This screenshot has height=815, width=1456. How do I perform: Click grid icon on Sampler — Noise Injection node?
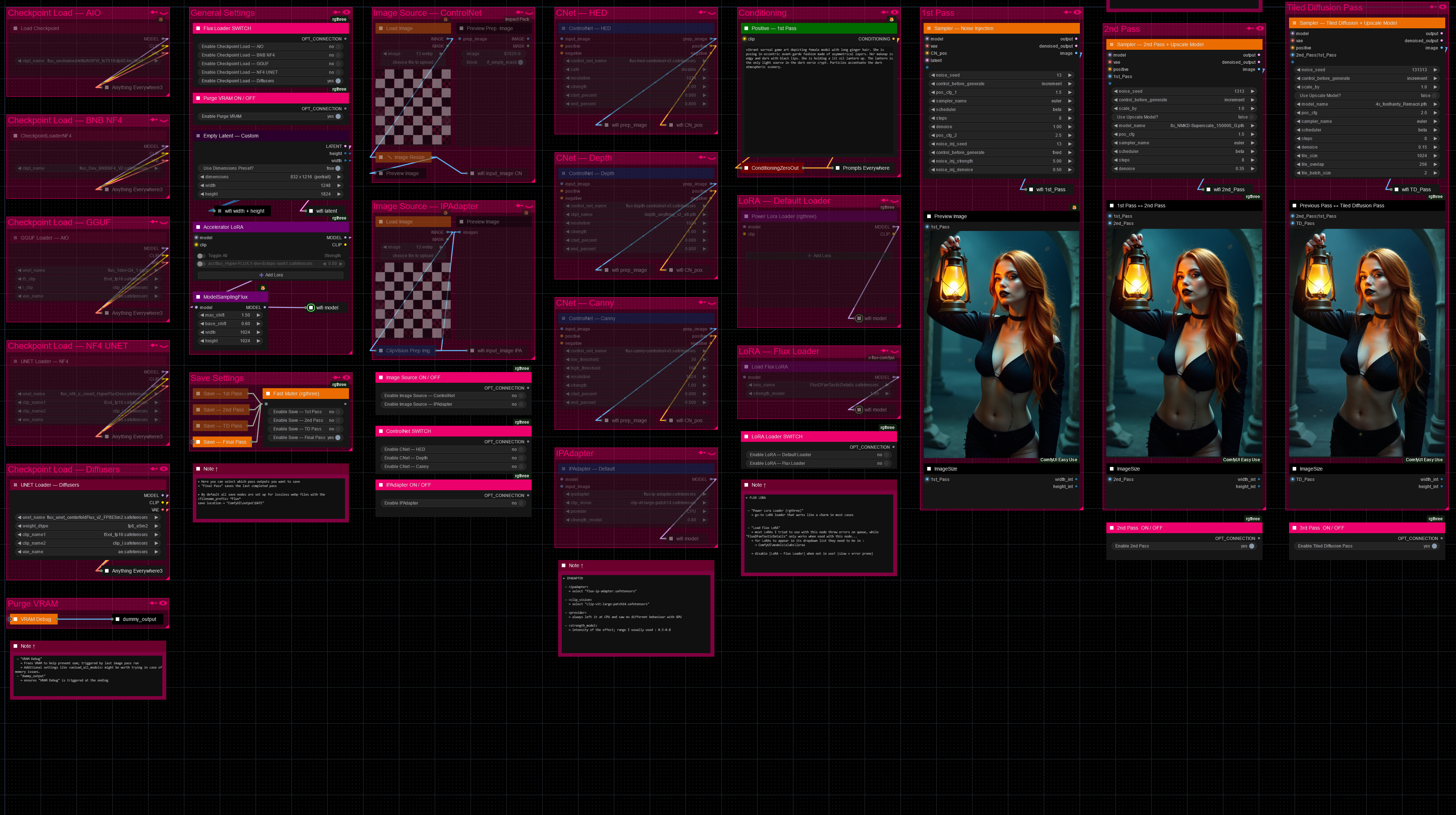(x=929, y=28)
